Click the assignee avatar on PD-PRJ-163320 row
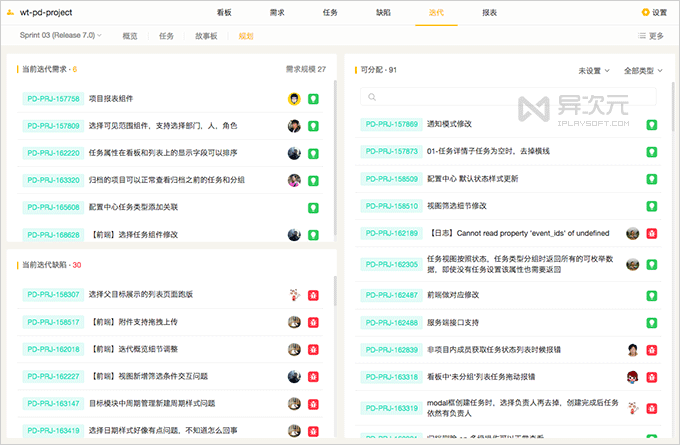Image resolution: width=680 pixels, height=445 pixels. tap(294, 180)
